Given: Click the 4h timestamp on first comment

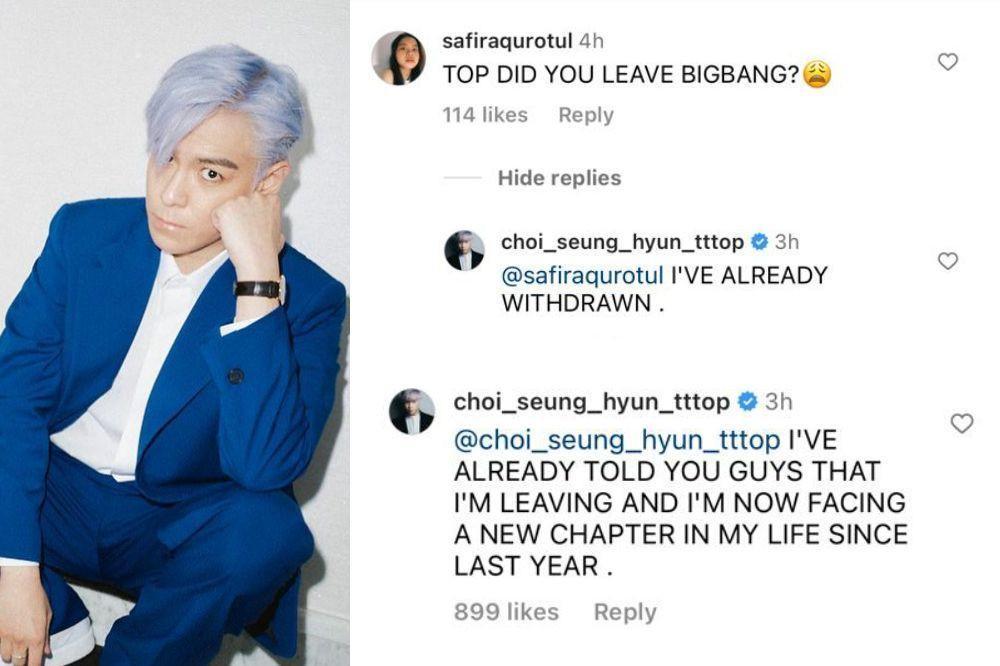Looking at the screenshot, I should (x=591, y=41).
